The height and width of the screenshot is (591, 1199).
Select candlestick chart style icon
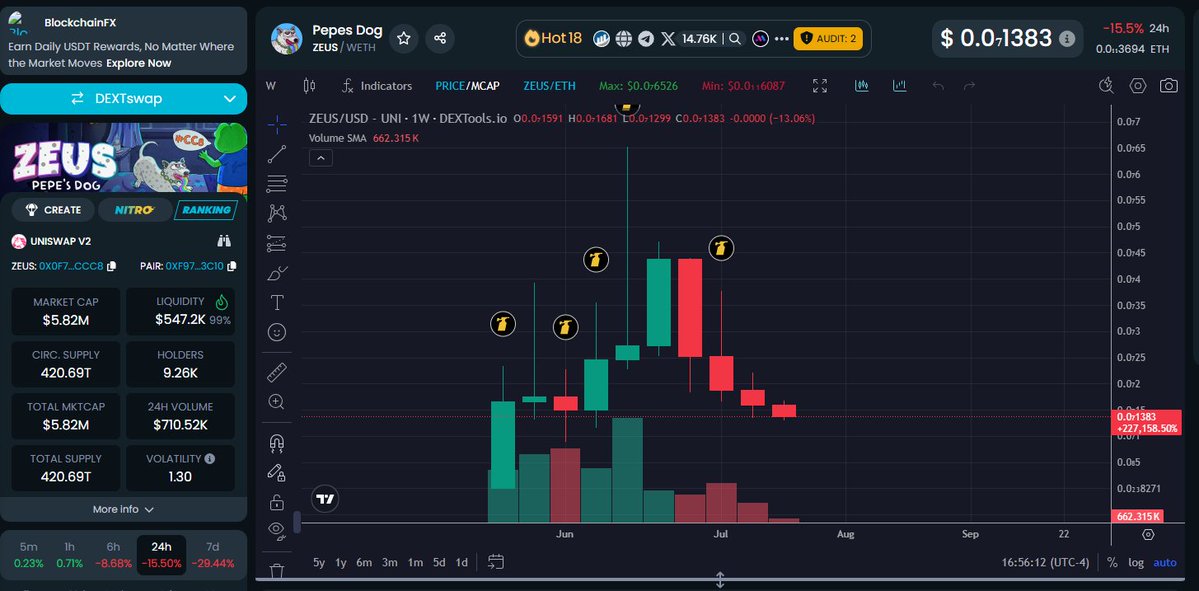click(x=309, y=86)
